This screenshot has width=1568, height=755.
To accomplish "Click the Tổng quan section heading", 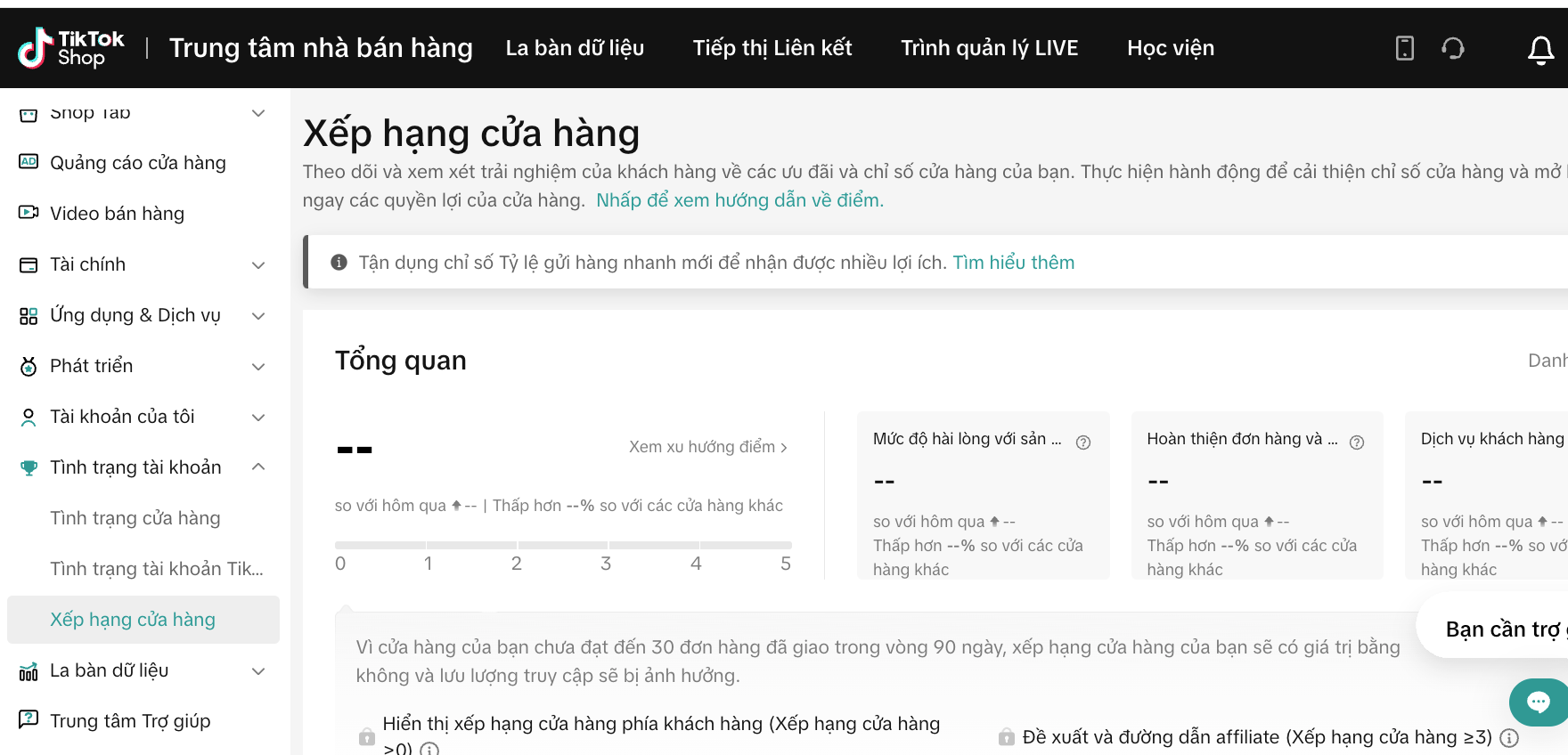I will click(401, 361).
